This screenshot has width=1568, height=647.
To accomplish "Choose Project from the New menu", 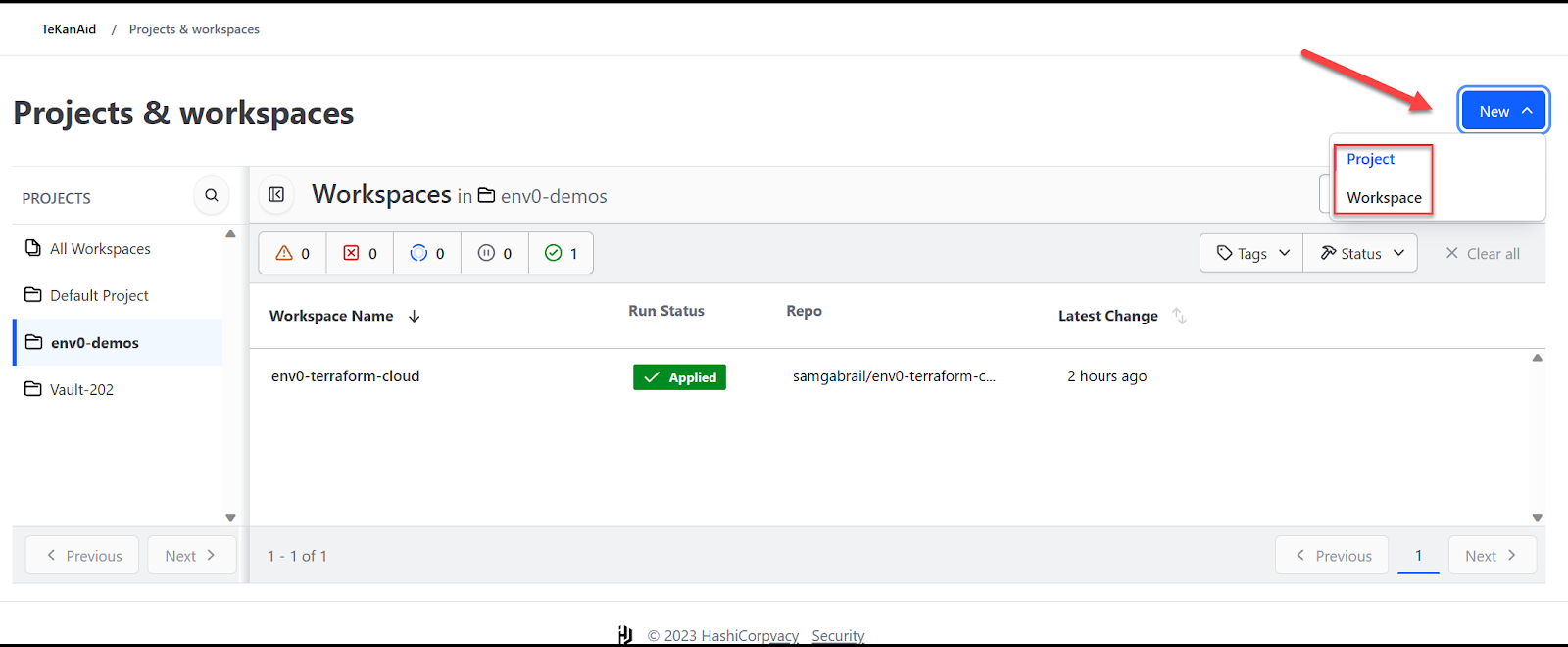I will coord(1370,159).
